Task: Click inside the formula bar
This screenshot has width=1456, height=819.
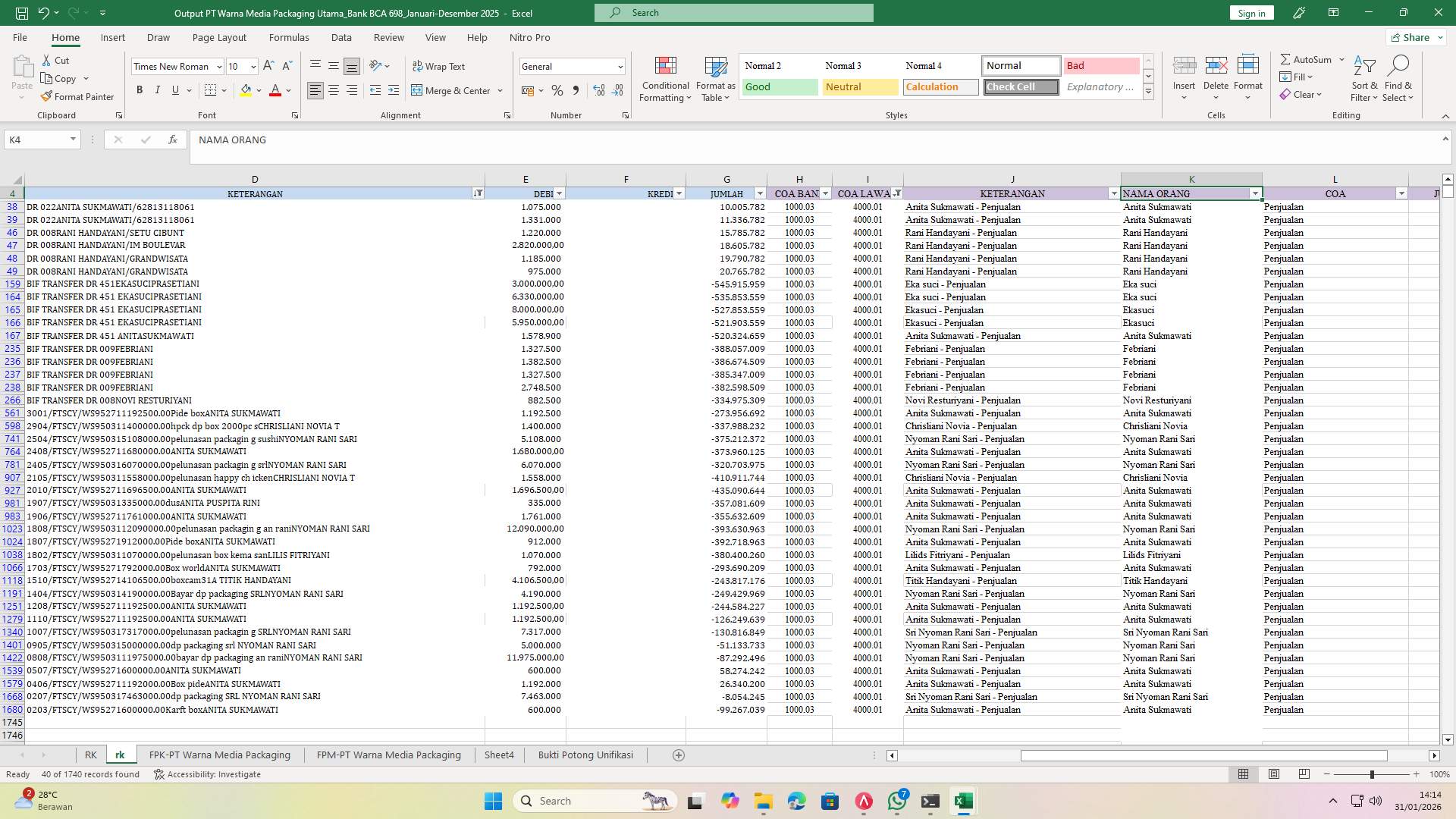Action: [531, 140]
